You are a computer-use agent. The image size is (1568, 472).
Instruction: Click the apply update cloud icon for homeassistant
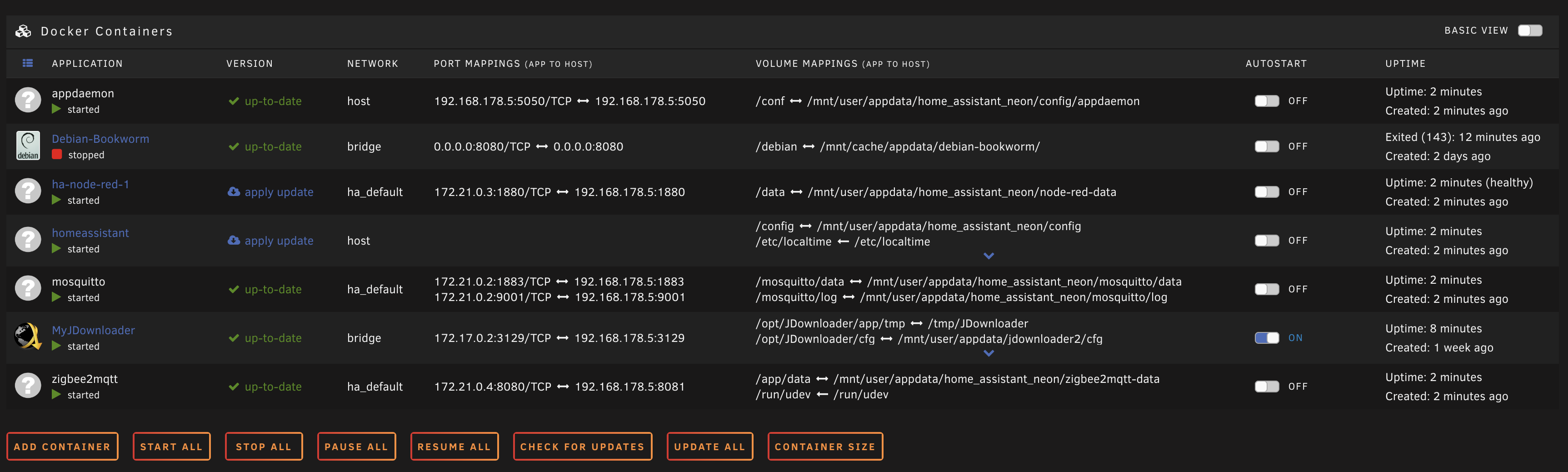pyautogui.click(x=234, y=240)
